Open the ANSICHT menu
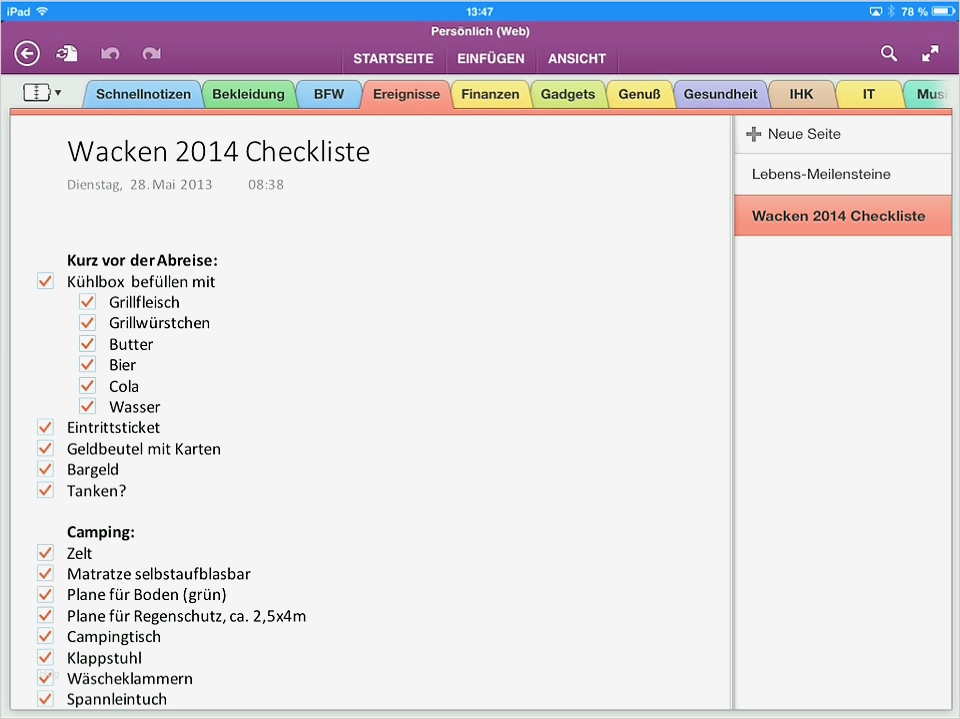 pyautogui.click(x=577, y=58)
